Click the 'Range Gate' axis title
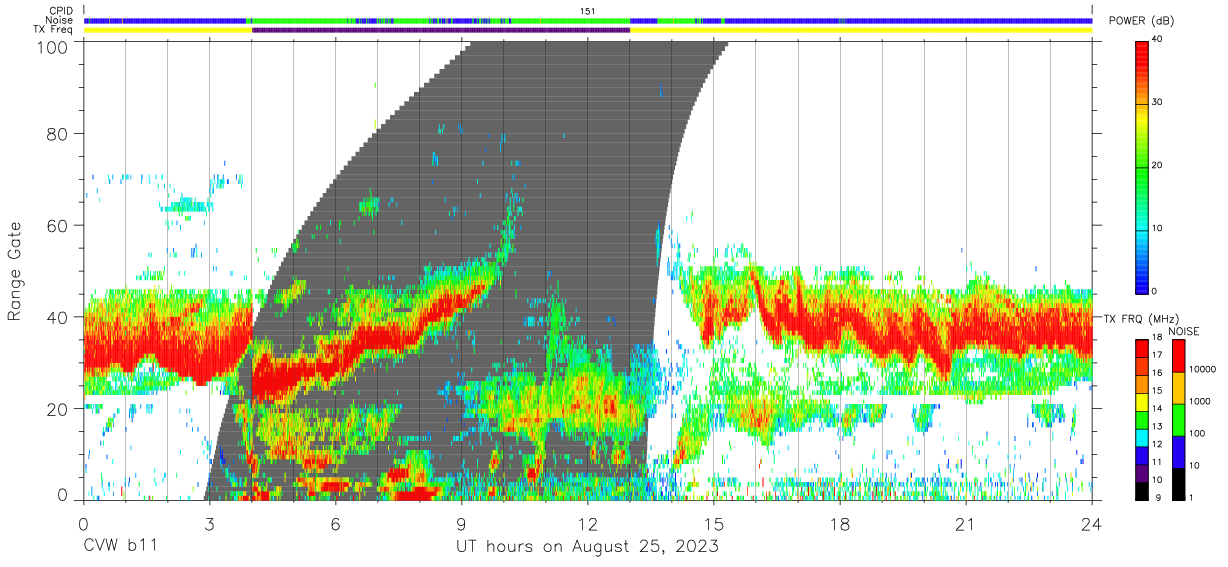The height and width of the screenshot is (567, 1228). click(15, 271)
